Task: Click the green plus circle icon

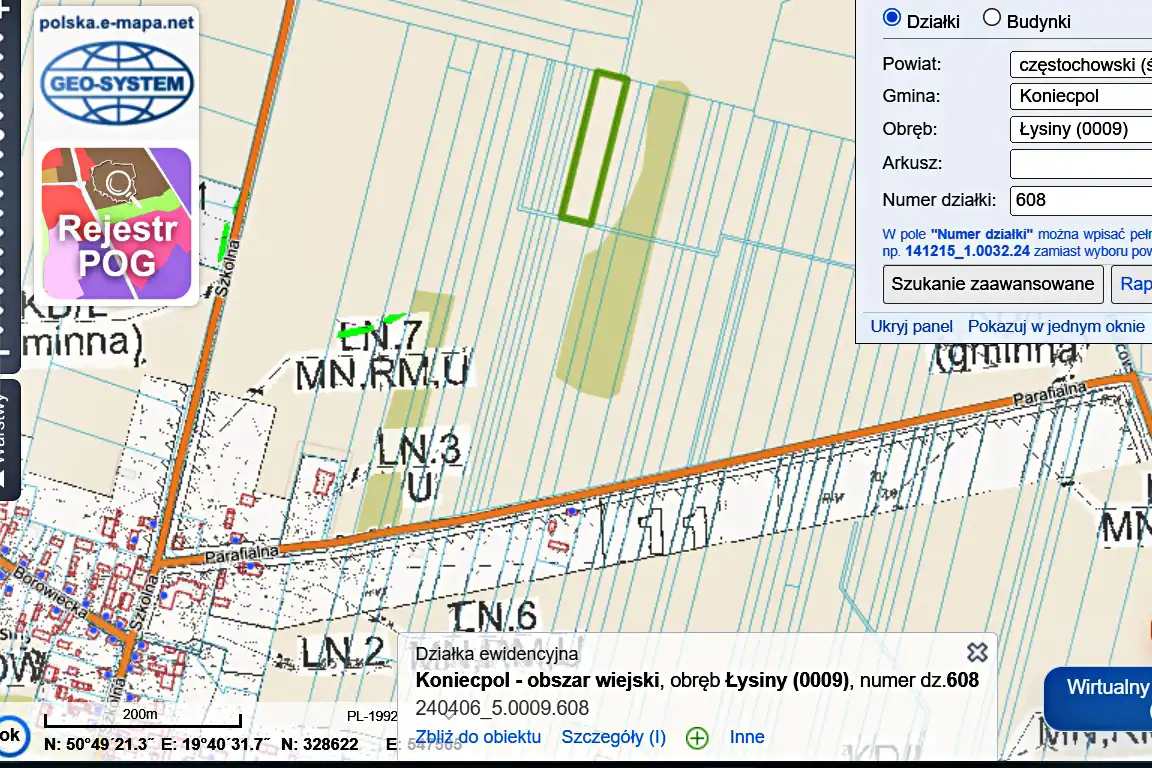Action: 697,738
